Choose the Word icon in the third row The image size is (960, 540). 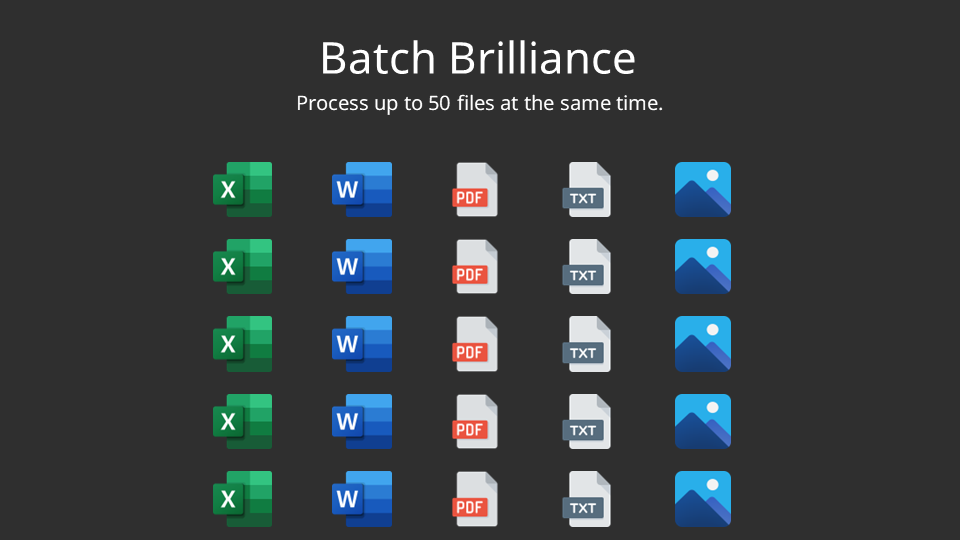click(x=362, y=343)
